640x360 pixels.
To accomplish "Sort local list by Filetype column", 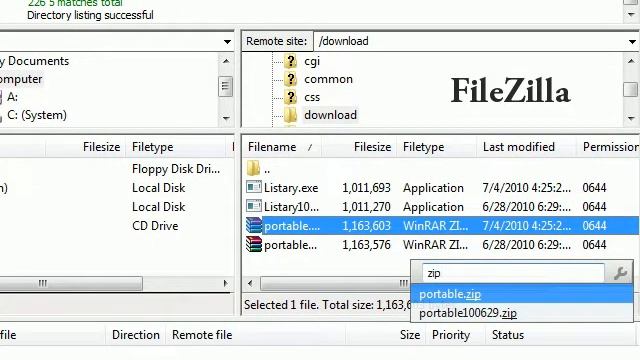I will [176, 147].
